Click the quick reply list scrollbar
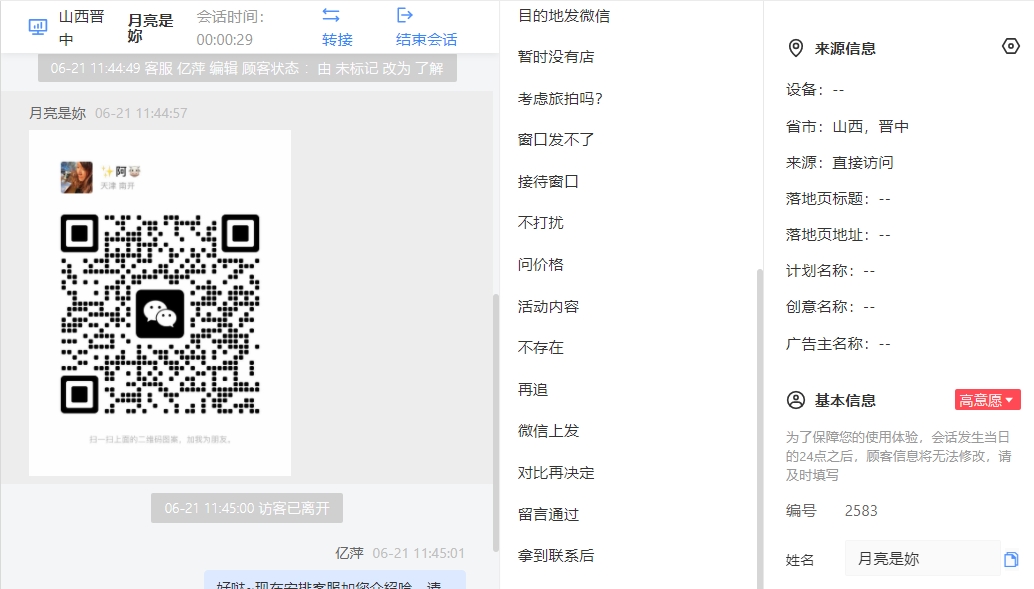The height and width of the screenshot is (589, 1034). pos(760,429)
